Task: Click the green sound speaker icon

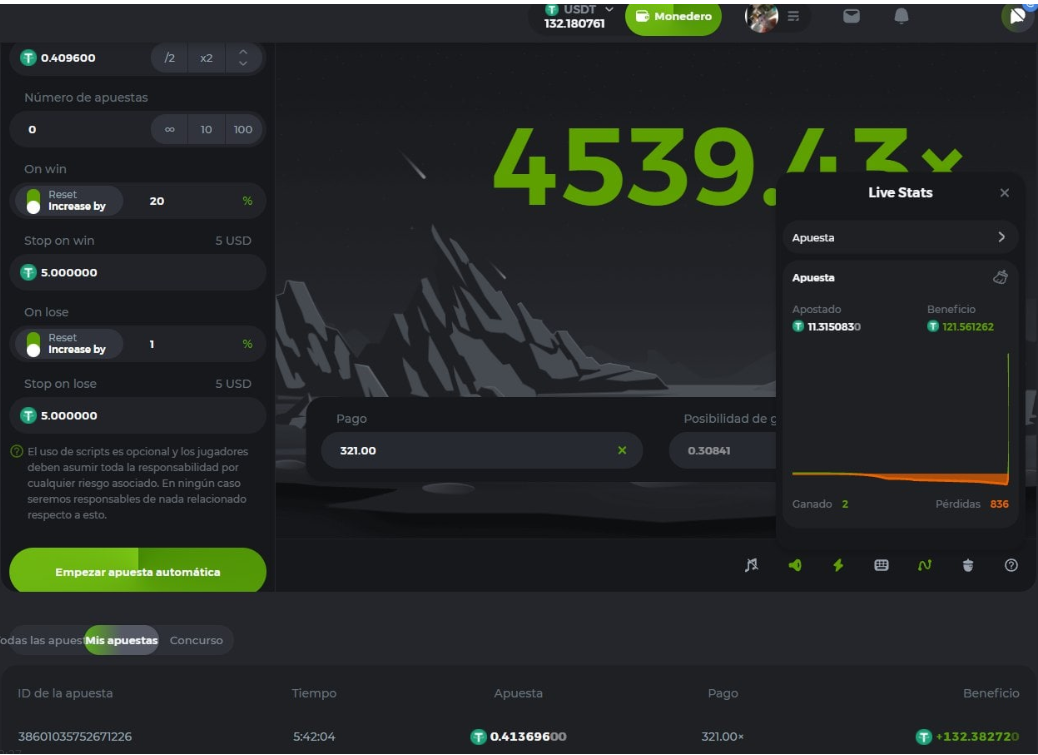Action: (795, 565)
